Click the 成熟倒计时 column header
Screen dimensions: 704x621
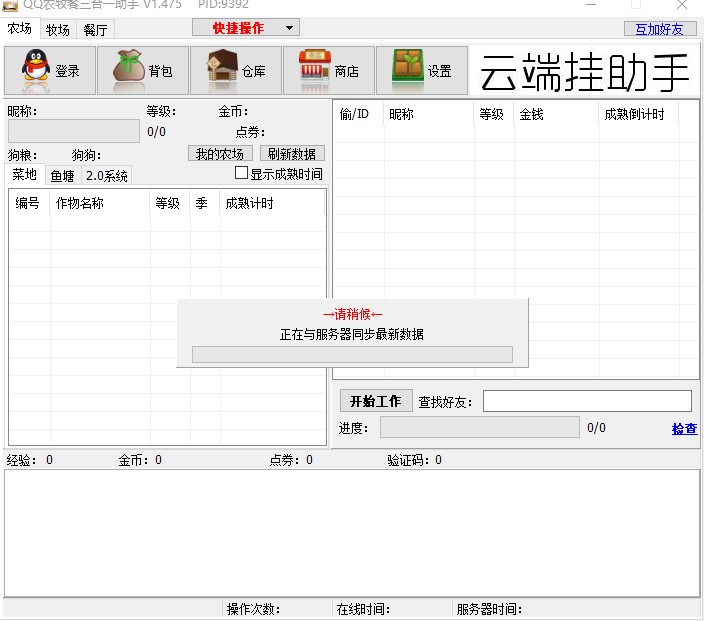(x=638, y=114)
